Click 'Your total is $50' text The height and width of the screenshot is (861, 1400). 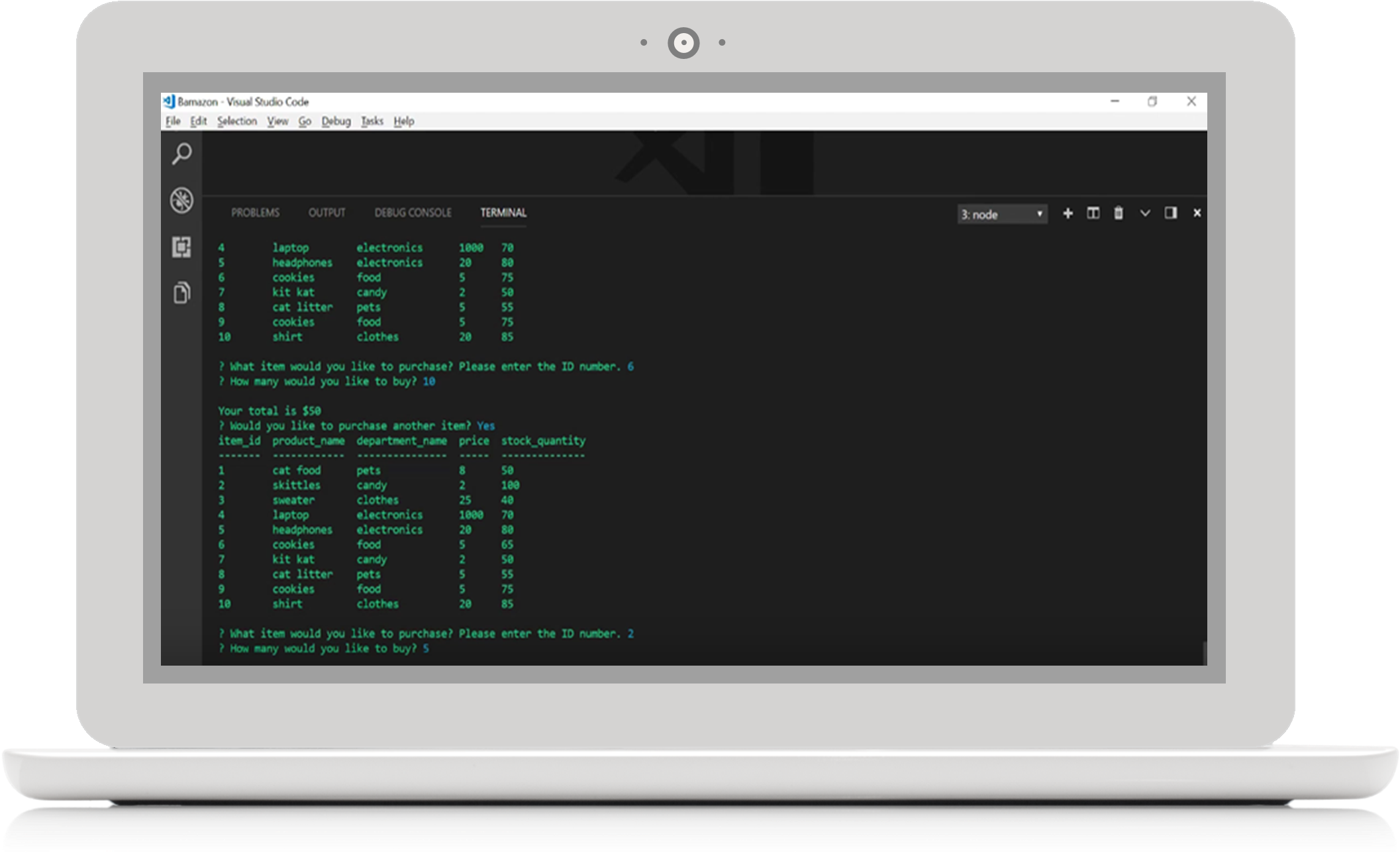(270, 411)
